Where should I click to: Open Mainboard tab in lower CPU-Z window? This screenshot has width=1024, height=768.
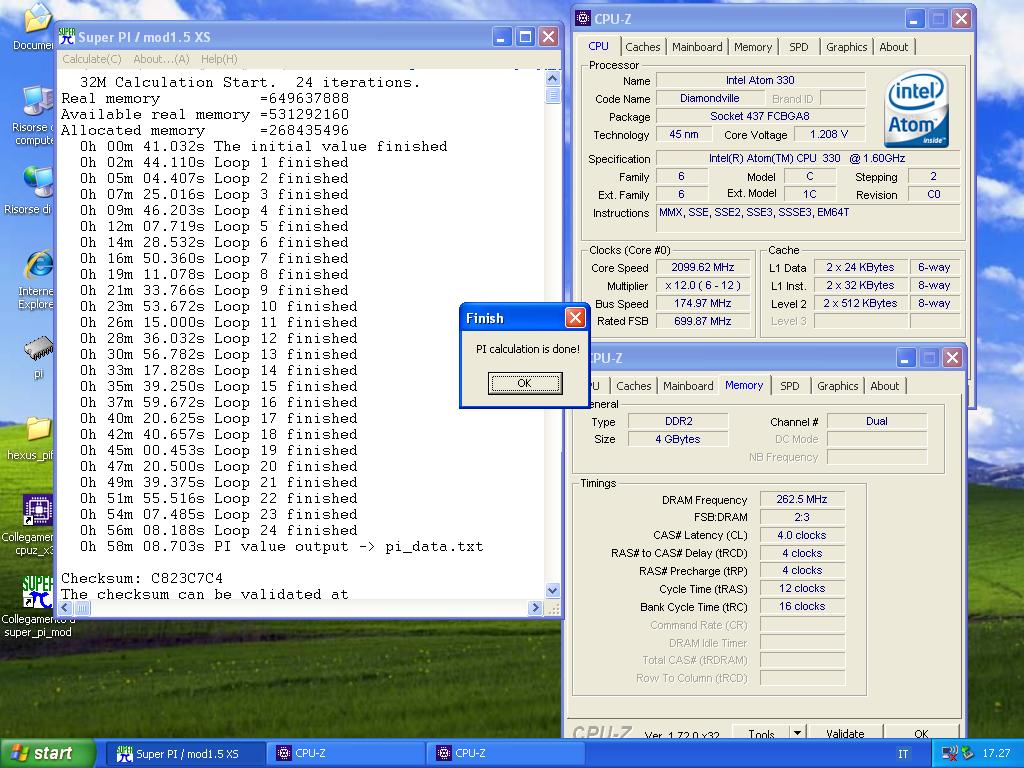coord(688,386)
